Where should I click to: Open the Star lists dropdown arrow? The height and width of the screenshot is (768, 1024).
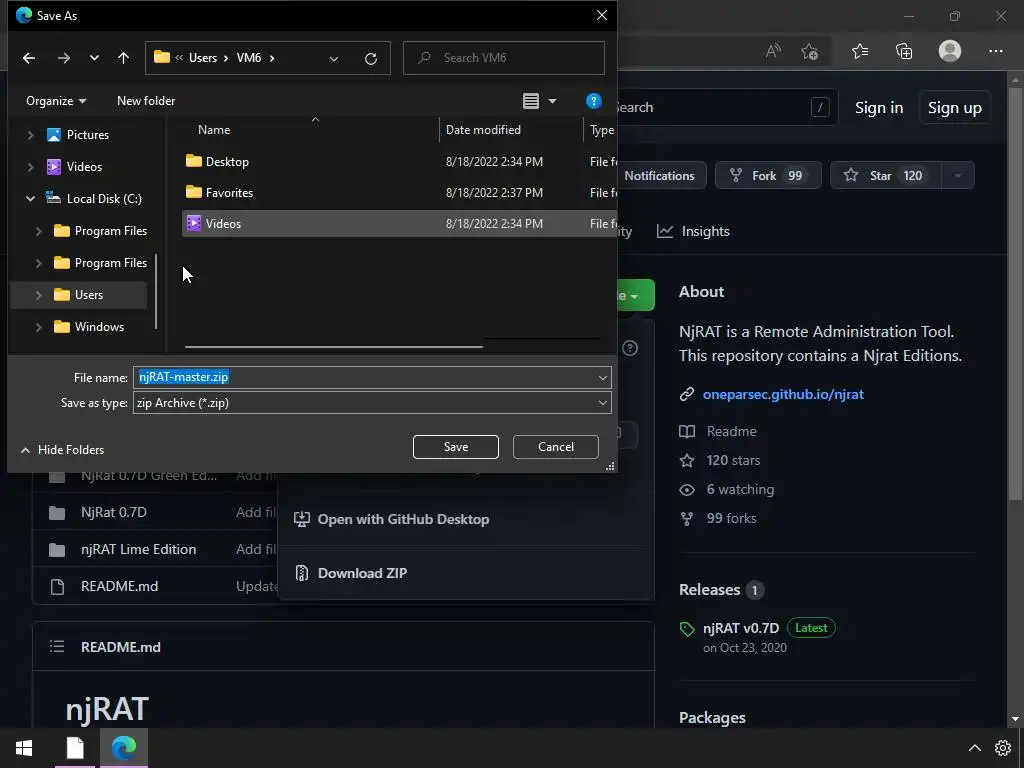[x=958, y=176]
